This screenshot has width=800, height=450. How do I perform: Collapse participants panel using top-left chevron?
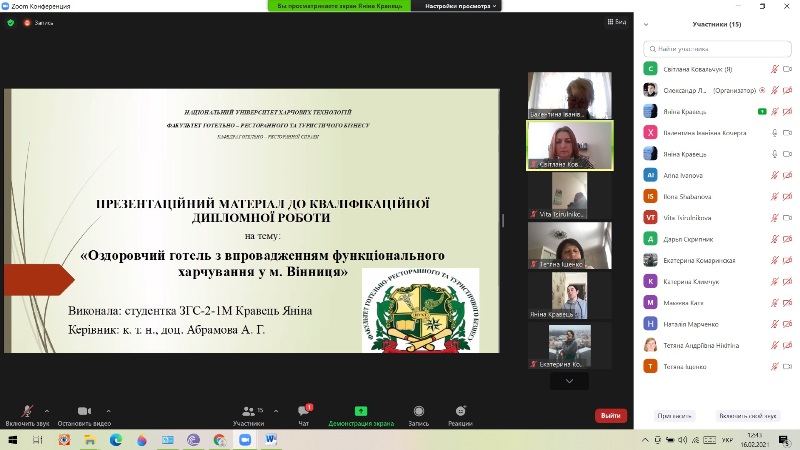point(646,24)
